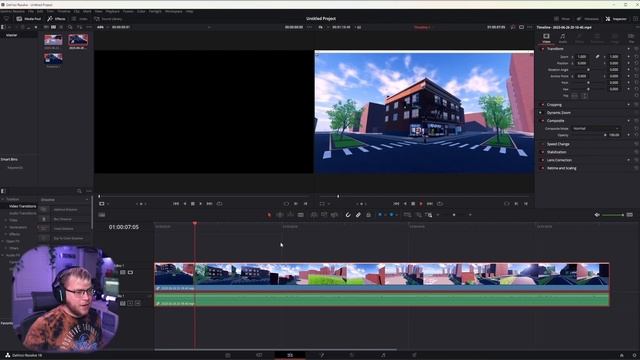Click the Replace Clip edit icon
640x360 pixels.
[334, 215]
